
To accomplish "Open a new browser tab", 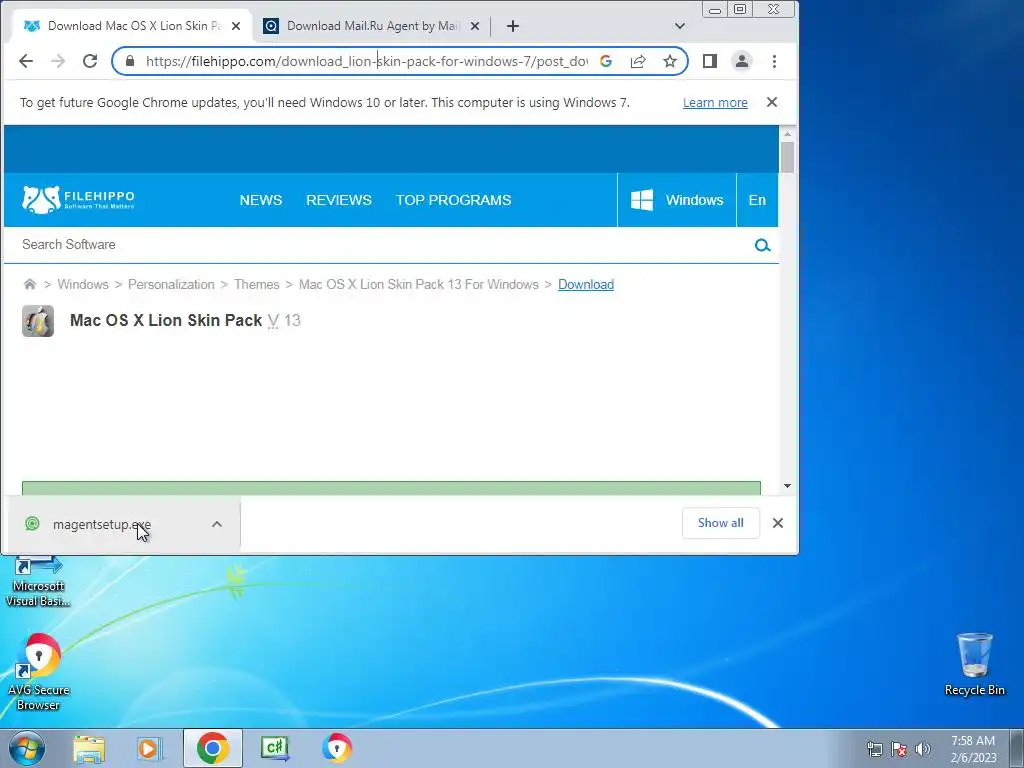I will [513, 26].
